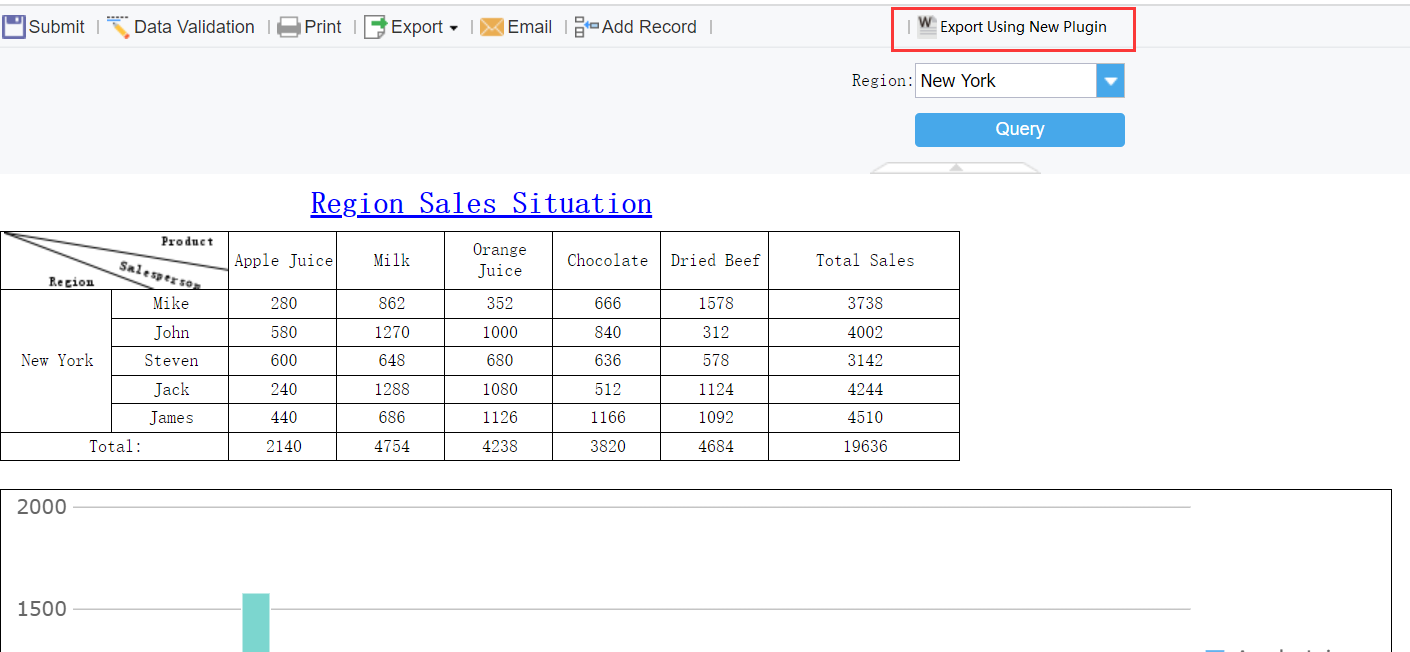The height and width of the screenshot is (652, 1410).
Task: Click the Data Validation pencil icon
Action: point(118,27)
